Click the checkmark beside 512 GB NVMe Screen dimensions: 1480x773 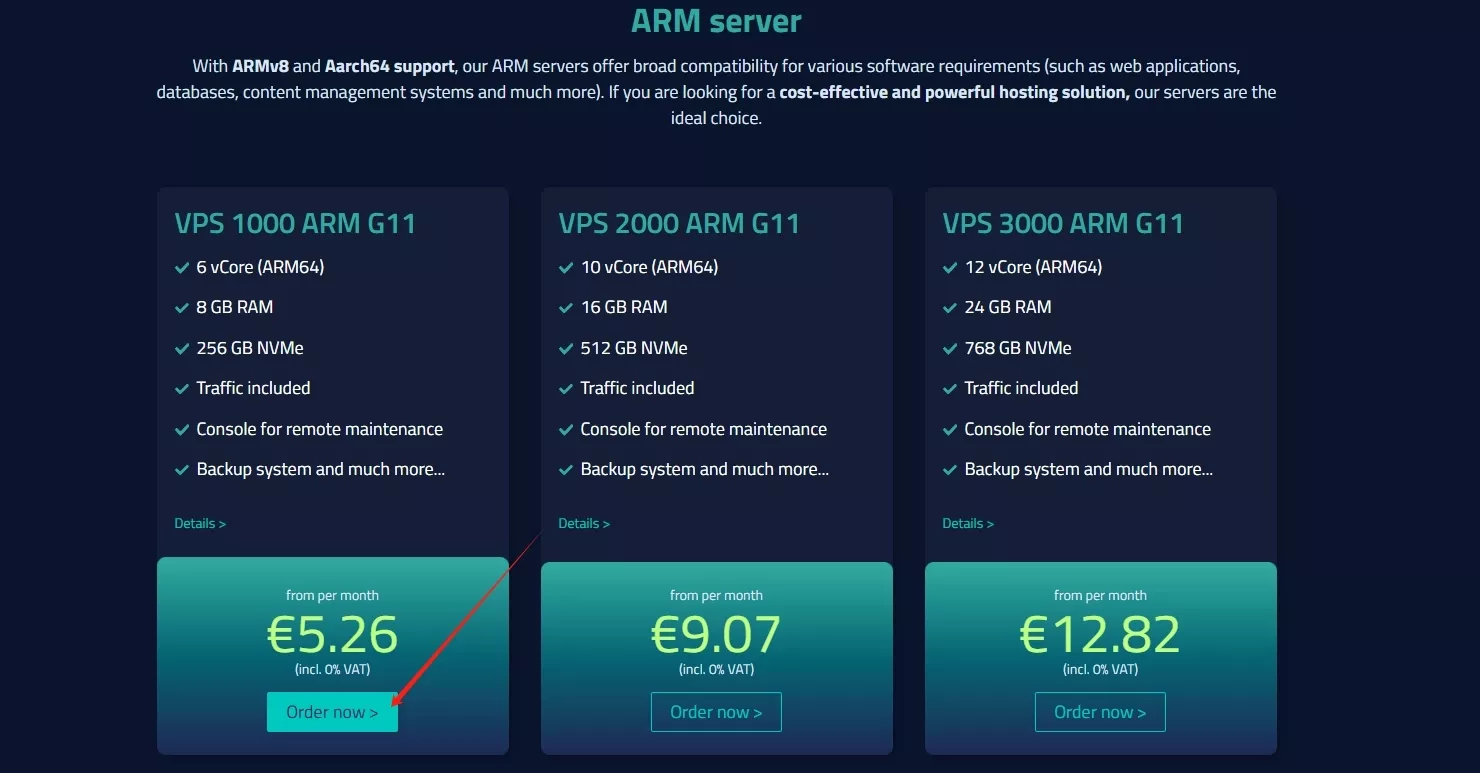tap(566, 349)
